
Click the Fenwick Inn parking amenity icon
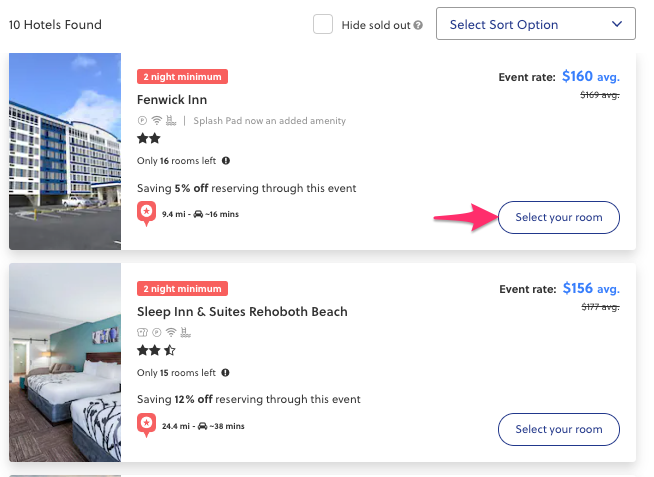pyautogui.click(x=143, y=121)
